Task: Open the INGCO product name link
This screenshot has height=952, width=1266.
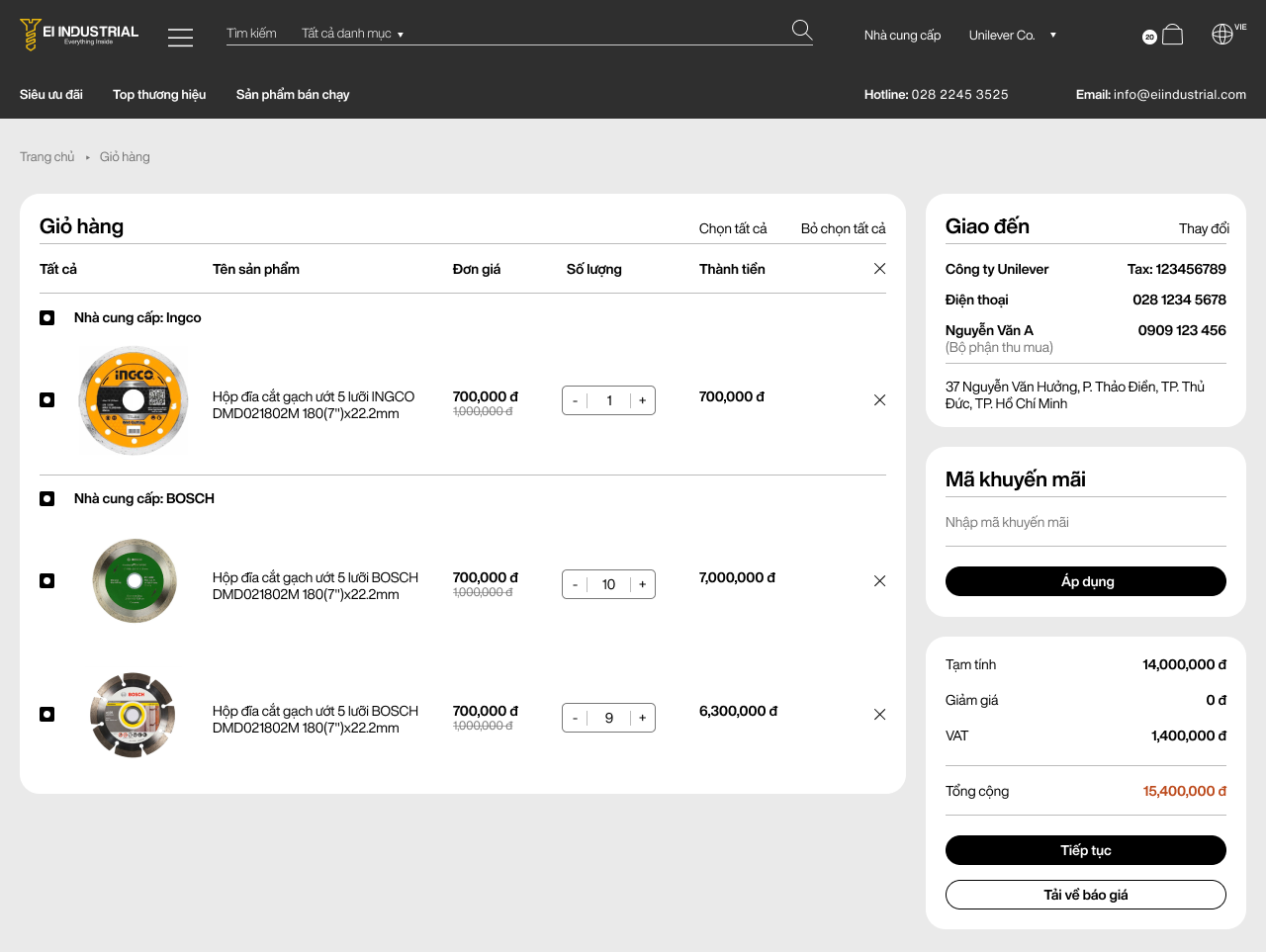Action: [x=314, y=405]
